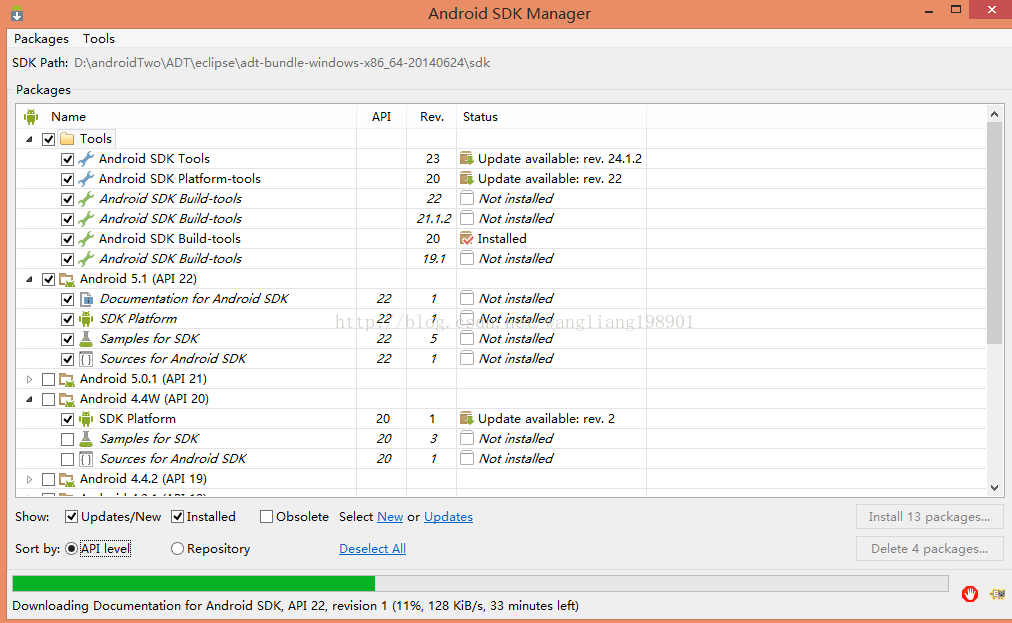
Task: Click the Deselect All link
Action: coord(372,549)
